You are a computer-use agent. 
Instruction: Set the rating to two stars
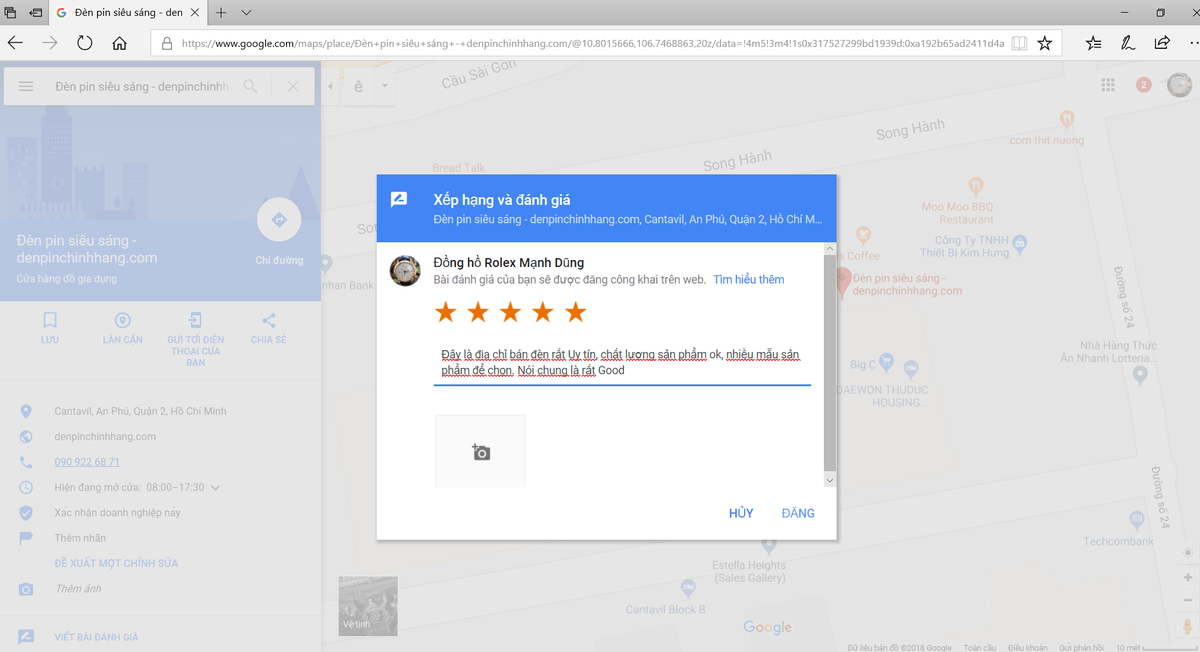point(478,313)
